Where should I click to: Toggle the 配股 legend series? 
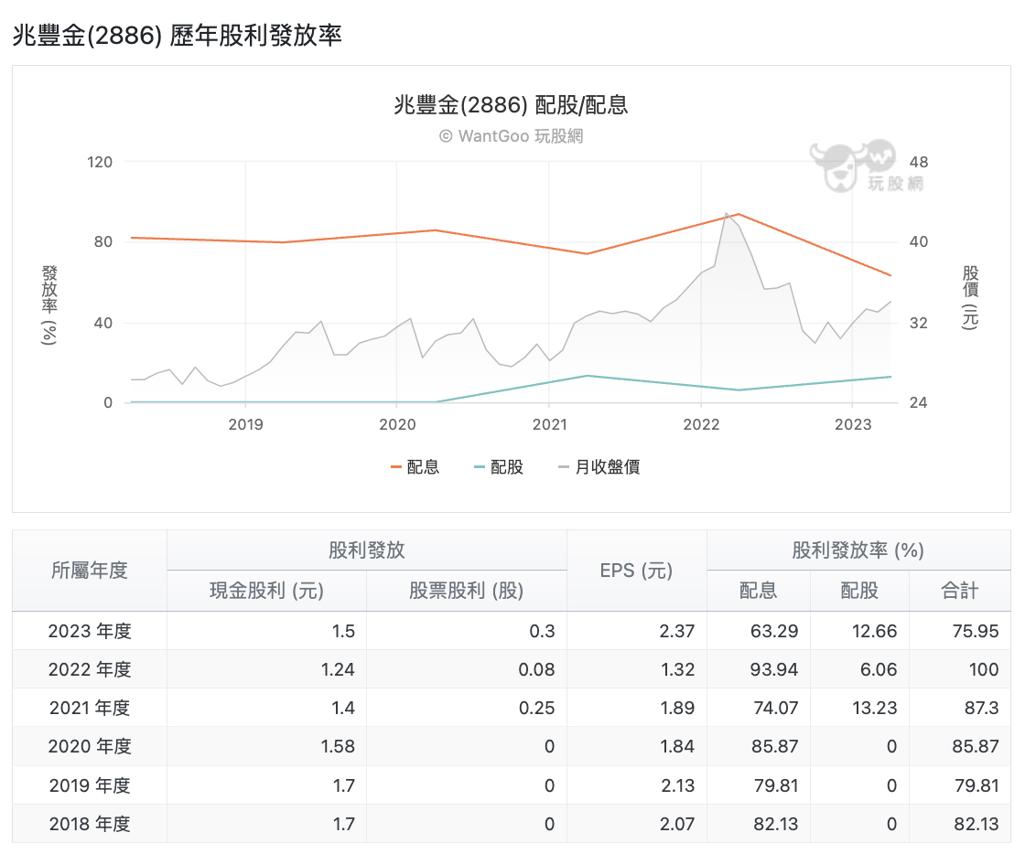click(497, 467)
